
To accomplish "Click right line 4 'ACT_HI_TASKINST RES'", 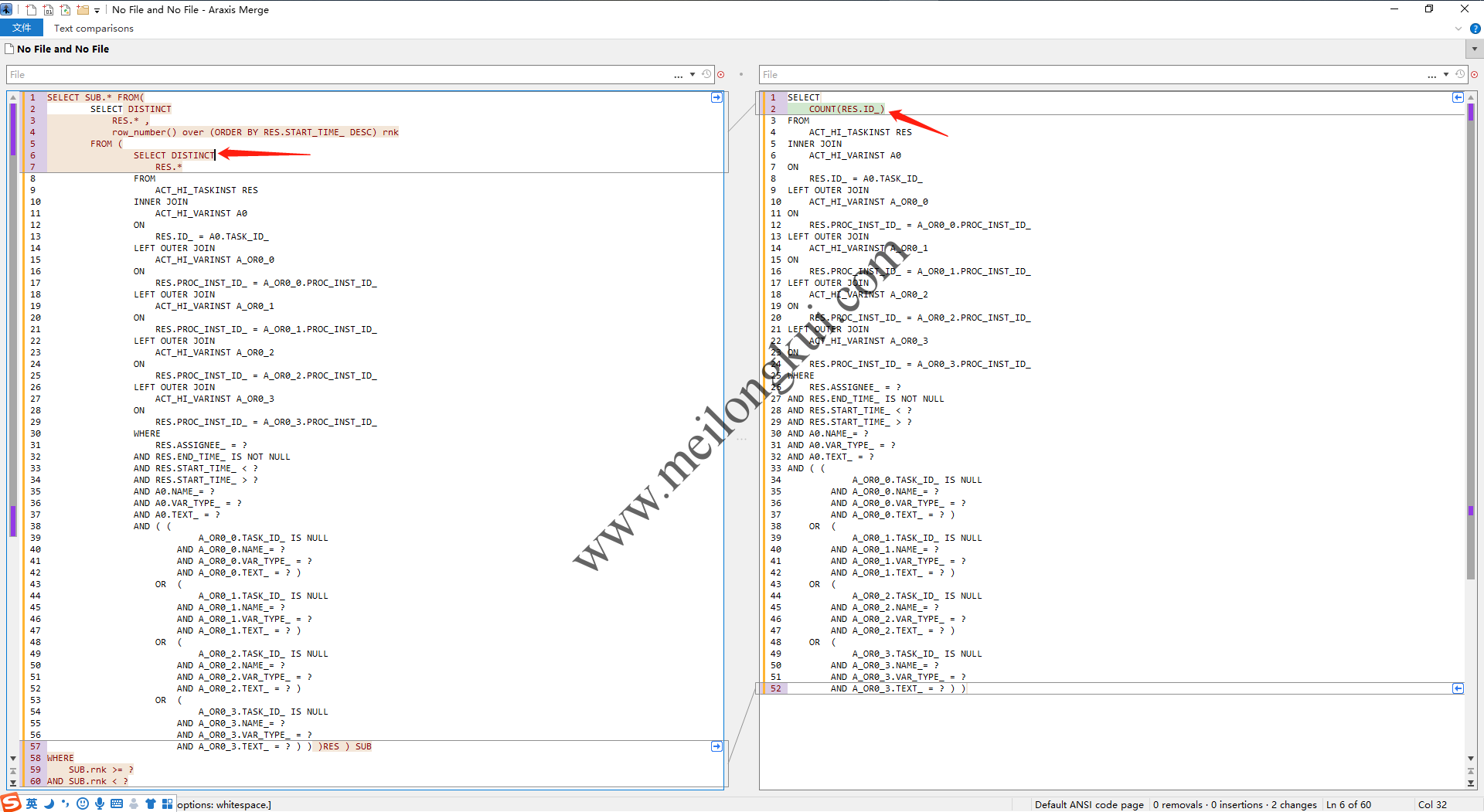I will pos(860,132).
